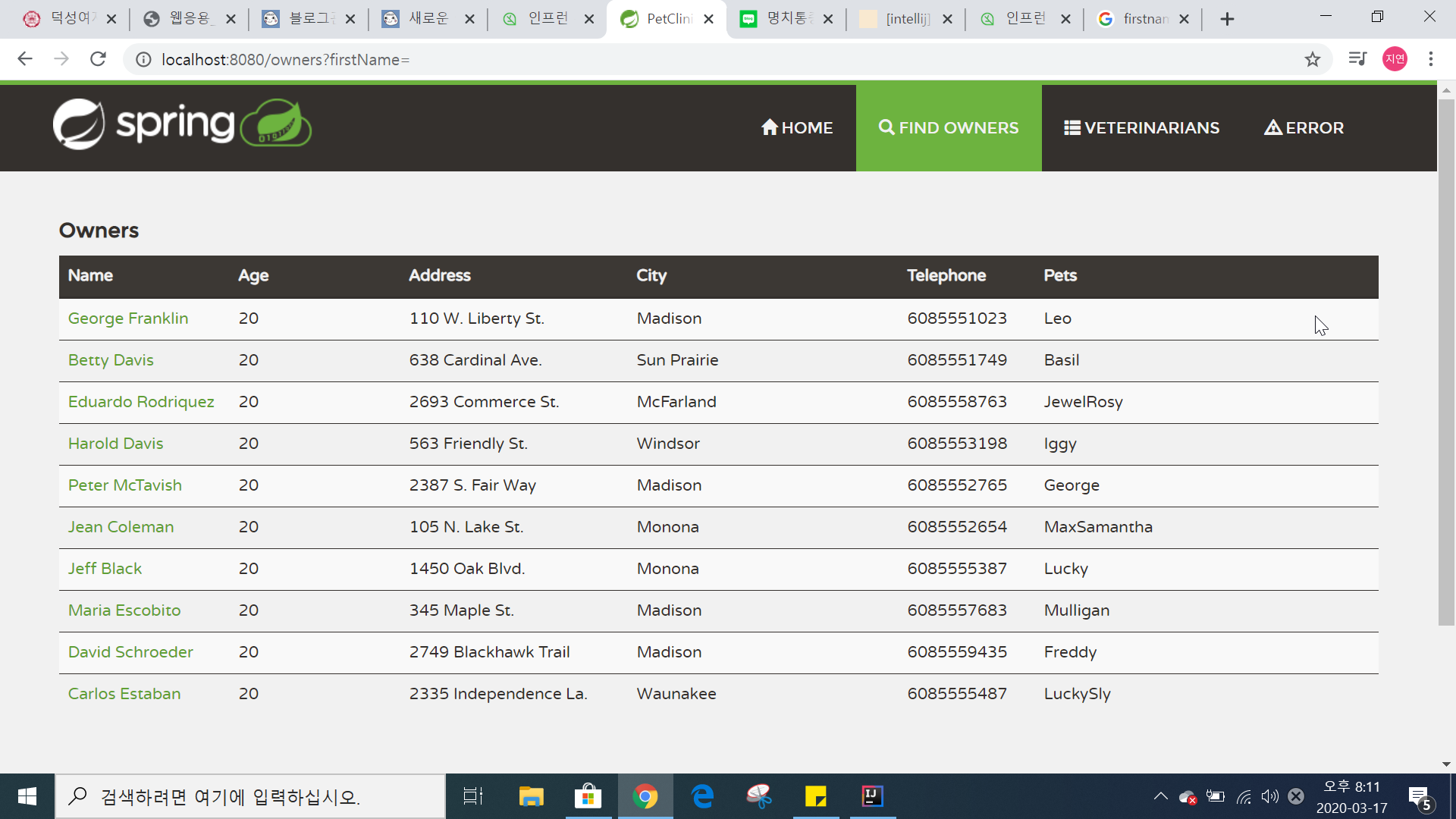This screenshot has height=819, width=1456.
Task: Switch to the firstname Google tab
Action: [1141, 19]
